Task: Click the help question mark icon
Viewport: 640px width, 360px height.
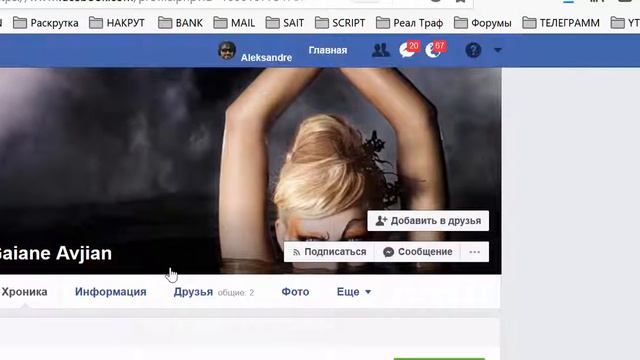Action: 473,50
